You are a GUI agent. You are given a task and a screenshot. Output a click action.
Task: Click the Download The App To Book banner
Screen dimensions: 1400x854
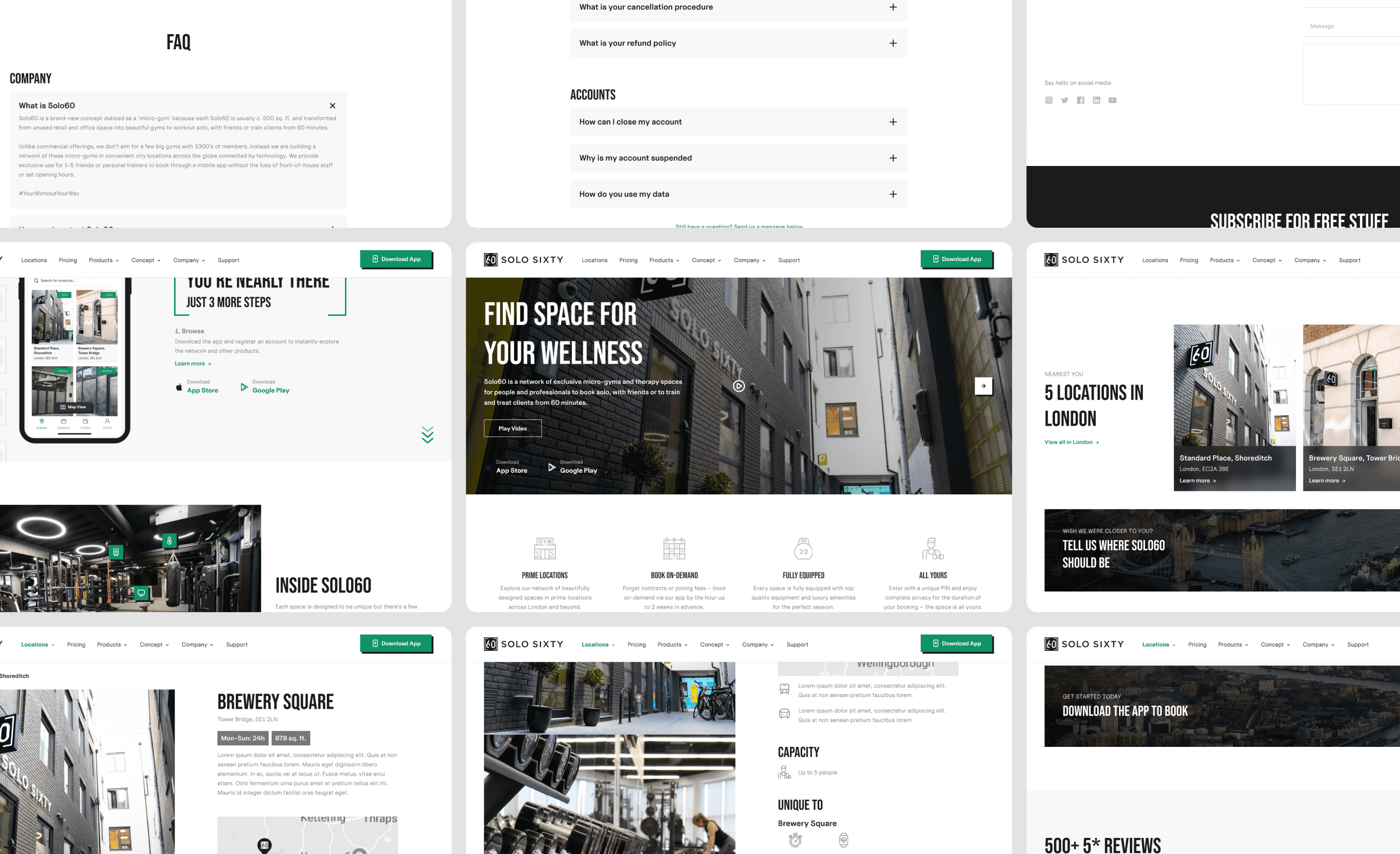(1221, 706)
